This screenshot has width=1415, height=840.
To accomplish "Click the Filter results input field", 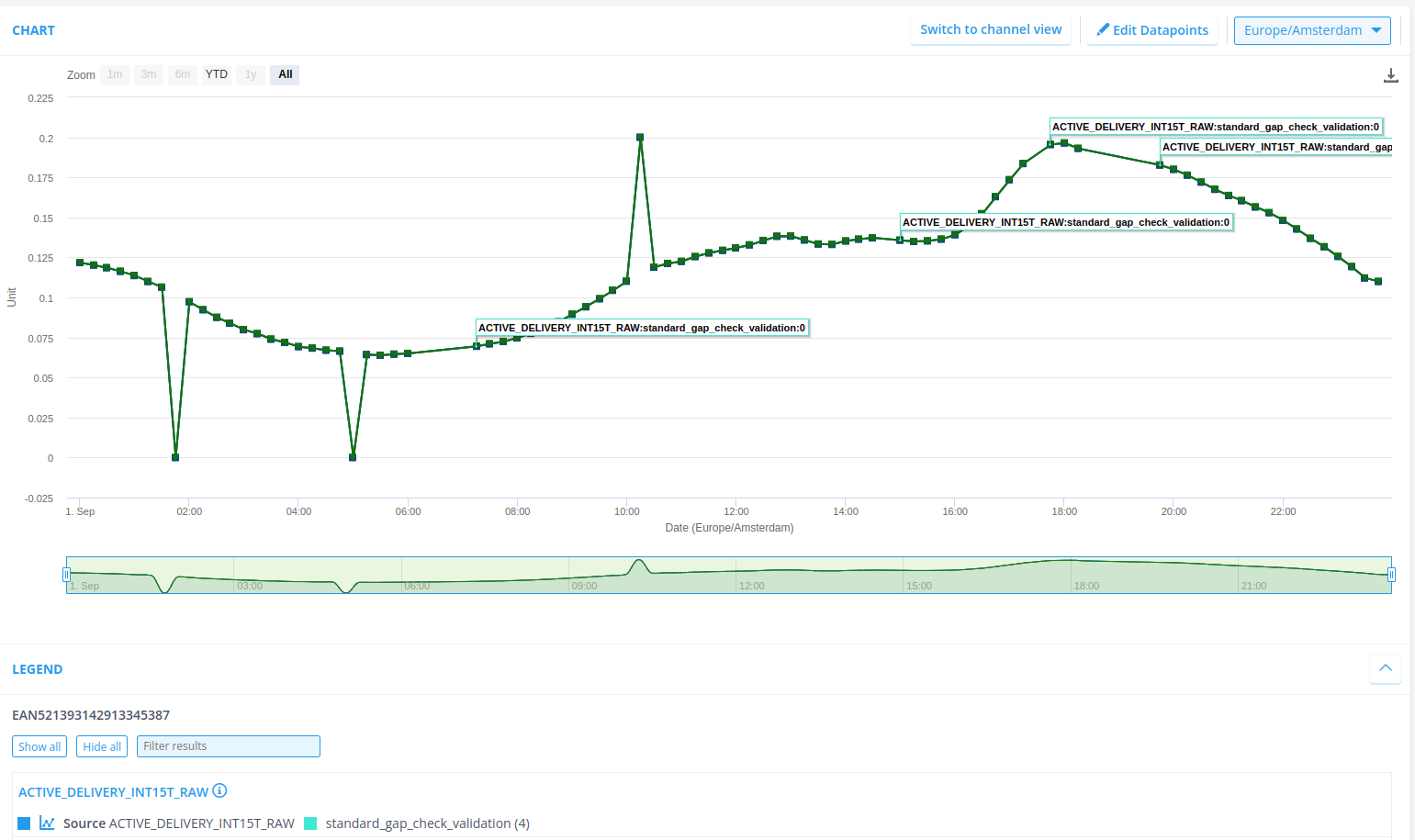I will [x=228, y=746].
